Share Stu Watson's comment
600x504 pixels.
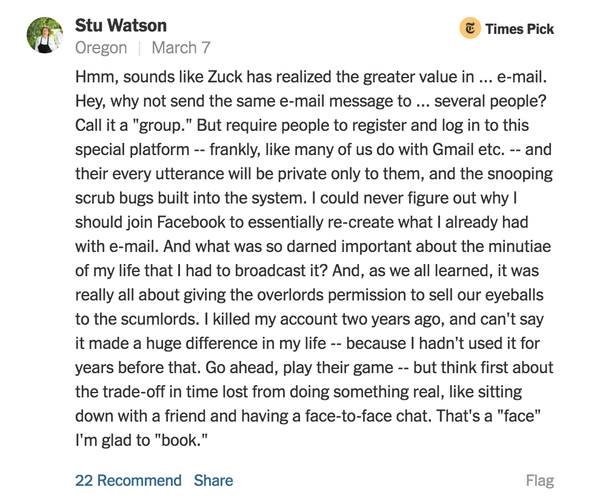click(214, 481)
